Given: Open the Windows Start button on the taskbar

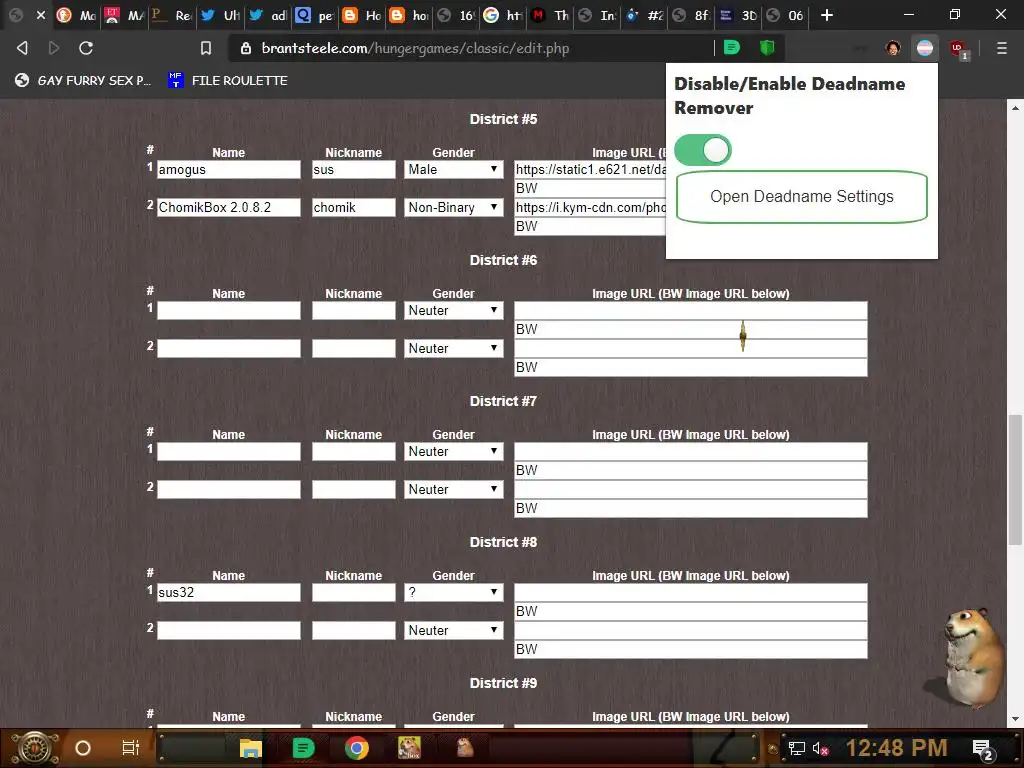Looking at the screenshot, I should coord(34,748).
